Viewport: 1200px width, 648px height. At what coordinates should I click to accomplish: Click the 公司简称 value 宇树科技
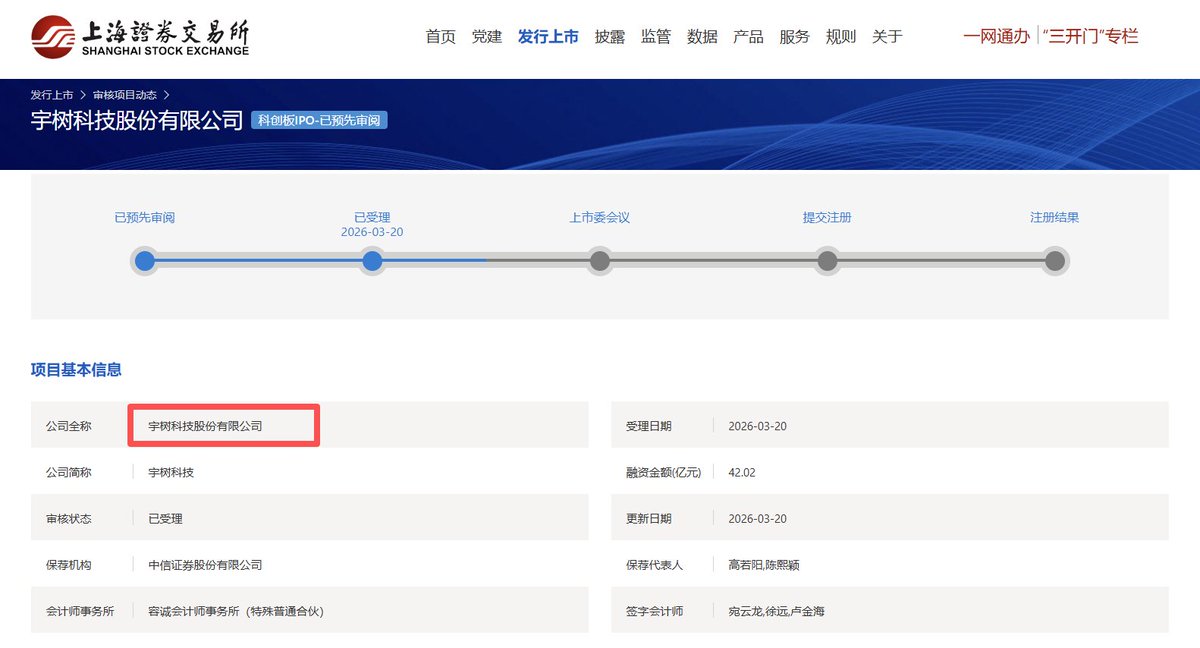tap(171, 472)
